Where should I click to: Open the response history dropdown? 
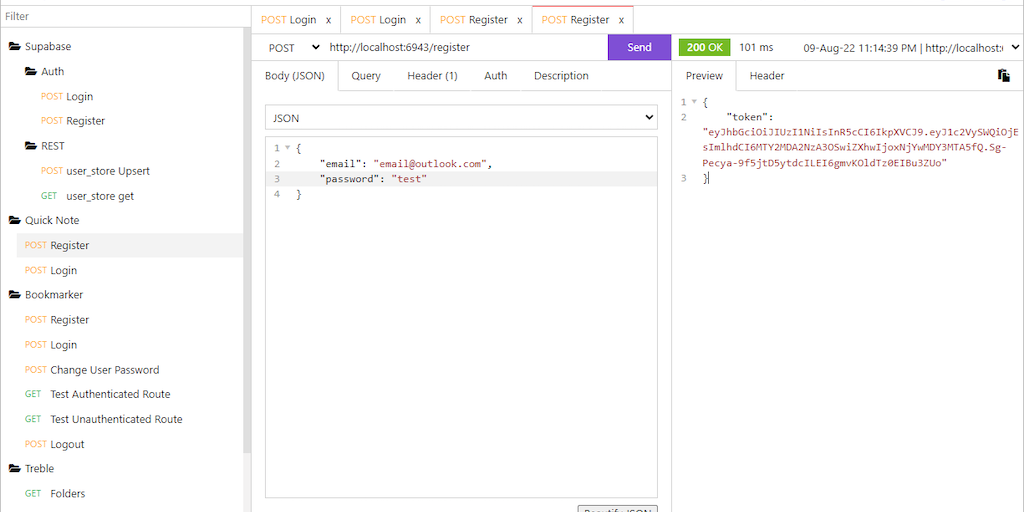1015,47
